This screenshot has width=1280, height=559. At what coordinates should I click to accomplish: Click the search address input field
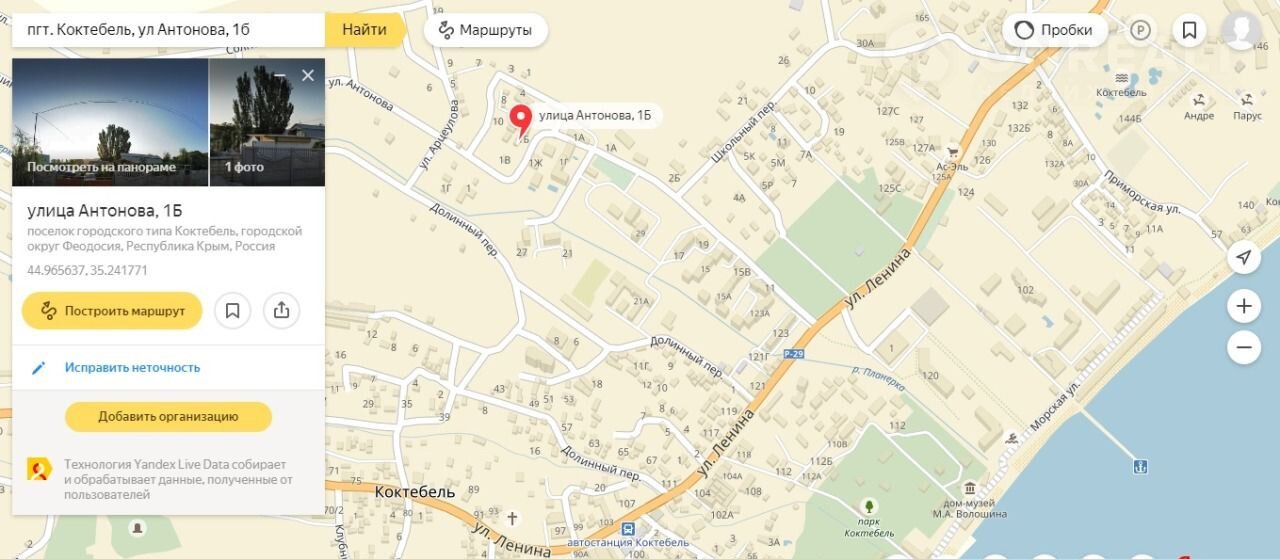168,30
